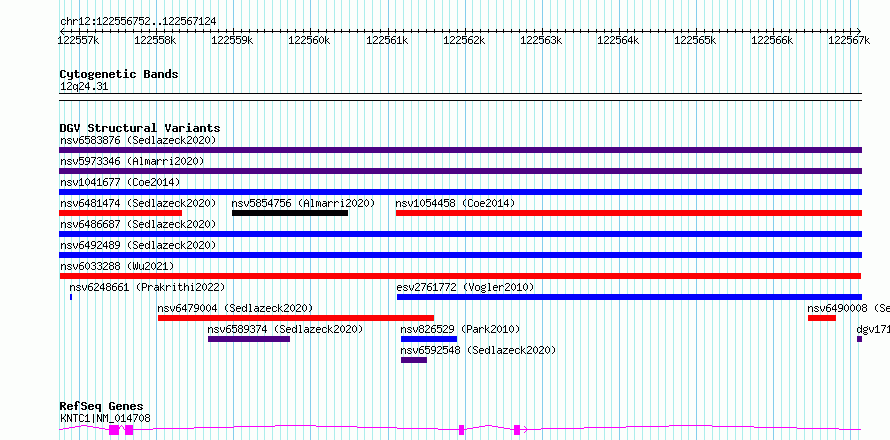Select the nsv6481474 (Sedlazeck2020) label
Screen dimensions: 890x440
click(138, 203)
